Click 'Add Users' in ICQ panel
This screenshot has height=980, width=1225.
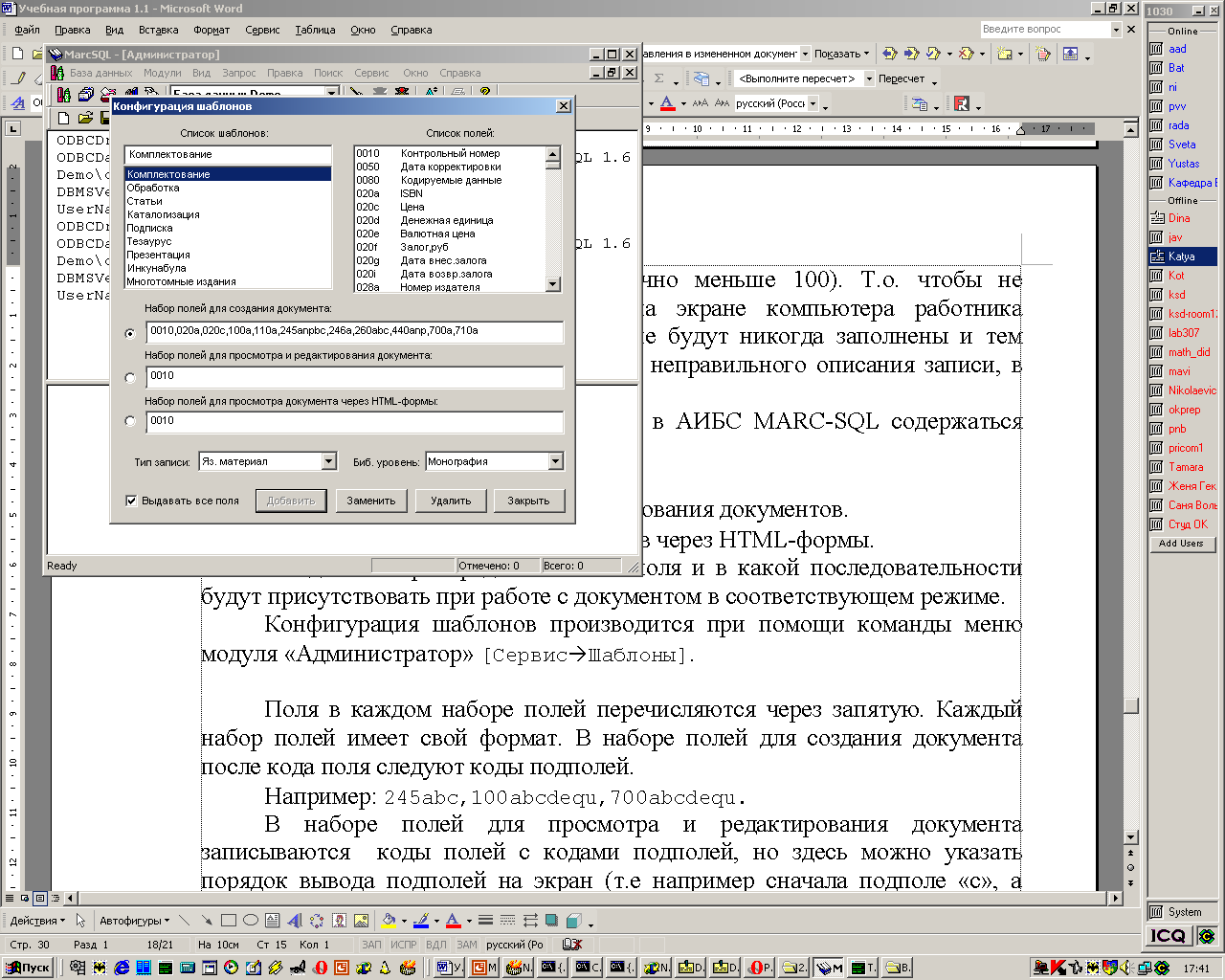(x=1181, y=543)
